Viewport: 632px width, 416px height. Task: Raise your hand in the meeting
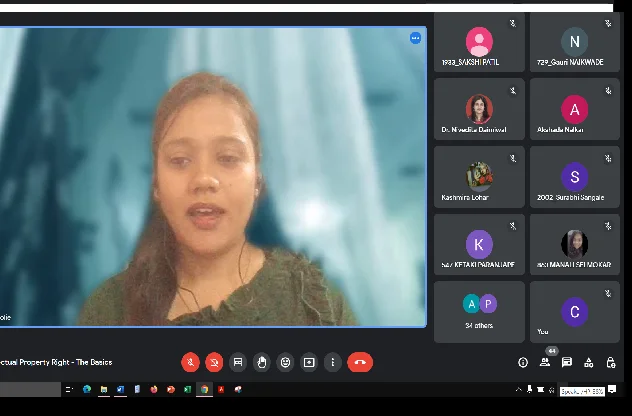click(x=262, y=362)
